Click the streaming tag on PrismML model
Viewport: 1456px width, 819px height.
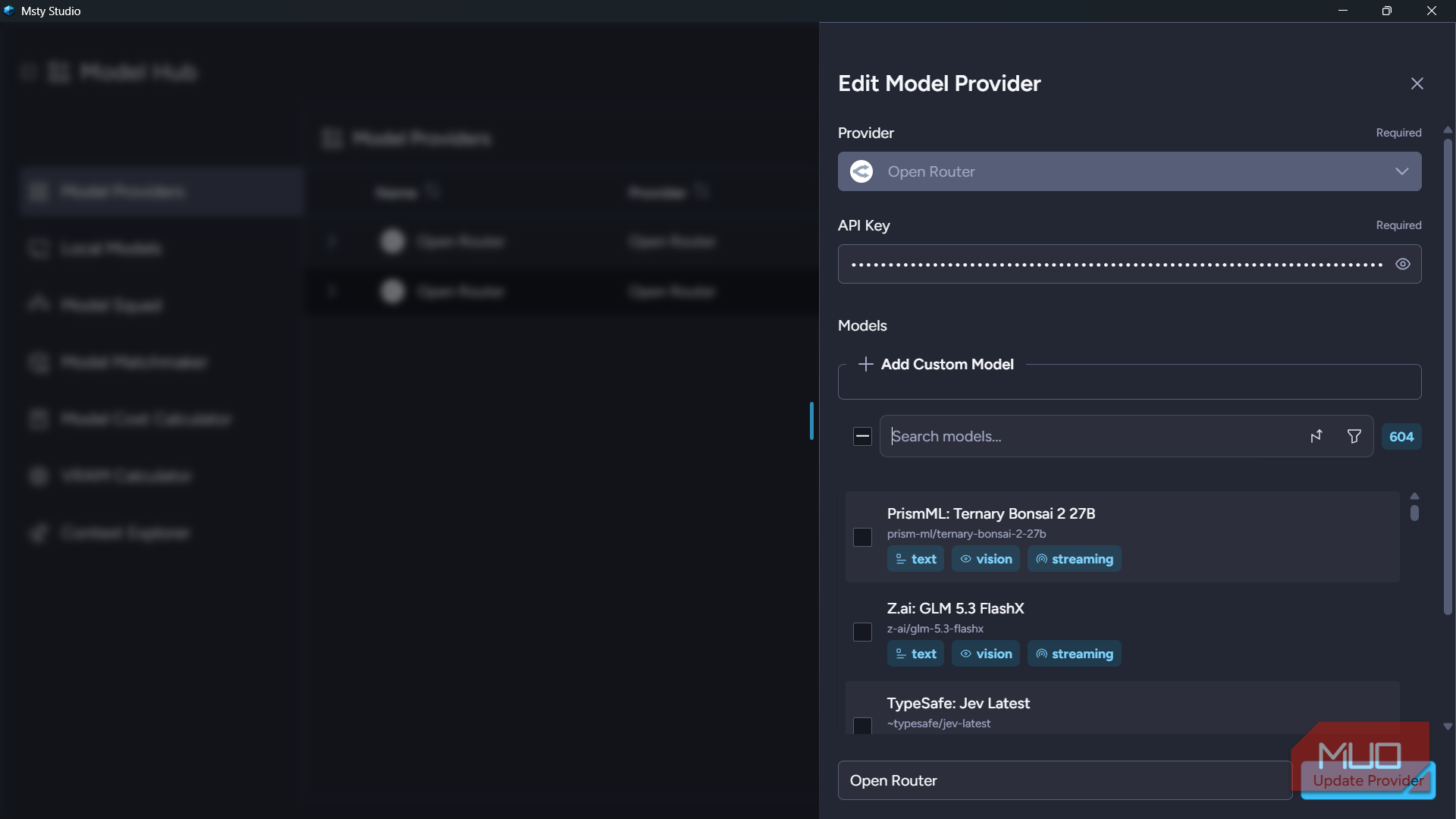[1075, 559]
